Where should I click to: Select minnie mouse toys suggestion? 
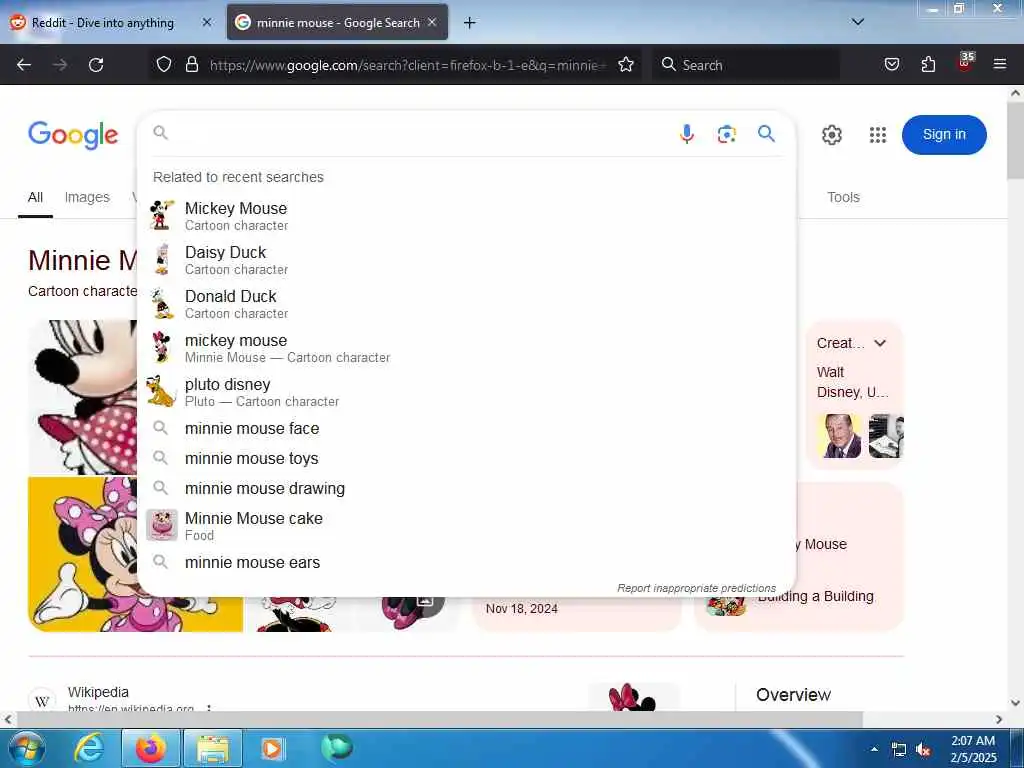click(x=467, y=458)
